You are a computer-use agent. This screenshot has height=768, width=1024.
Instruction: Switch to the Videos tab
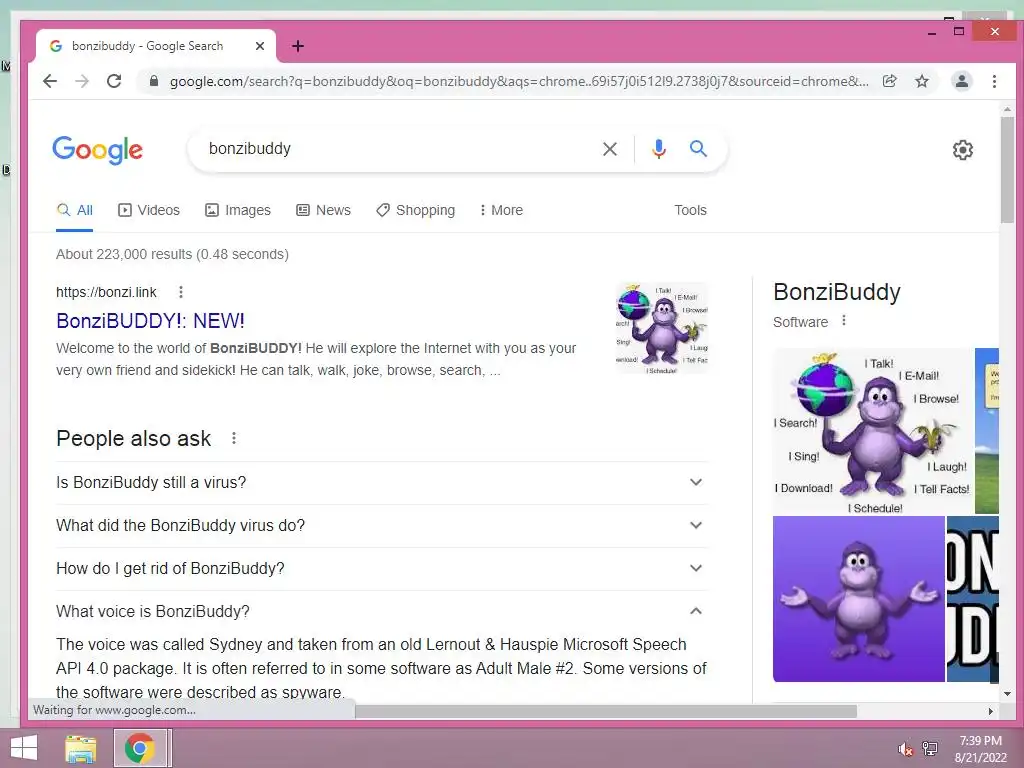[149, 210]
